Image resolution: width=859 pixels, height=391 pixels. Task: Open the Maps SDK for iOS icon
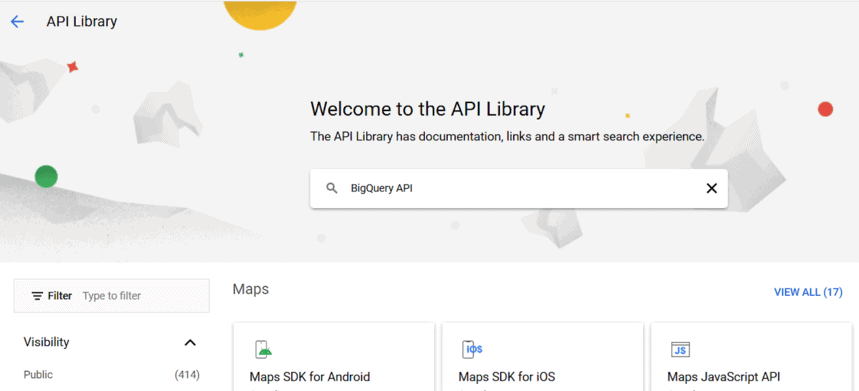[x=472, y=349]
